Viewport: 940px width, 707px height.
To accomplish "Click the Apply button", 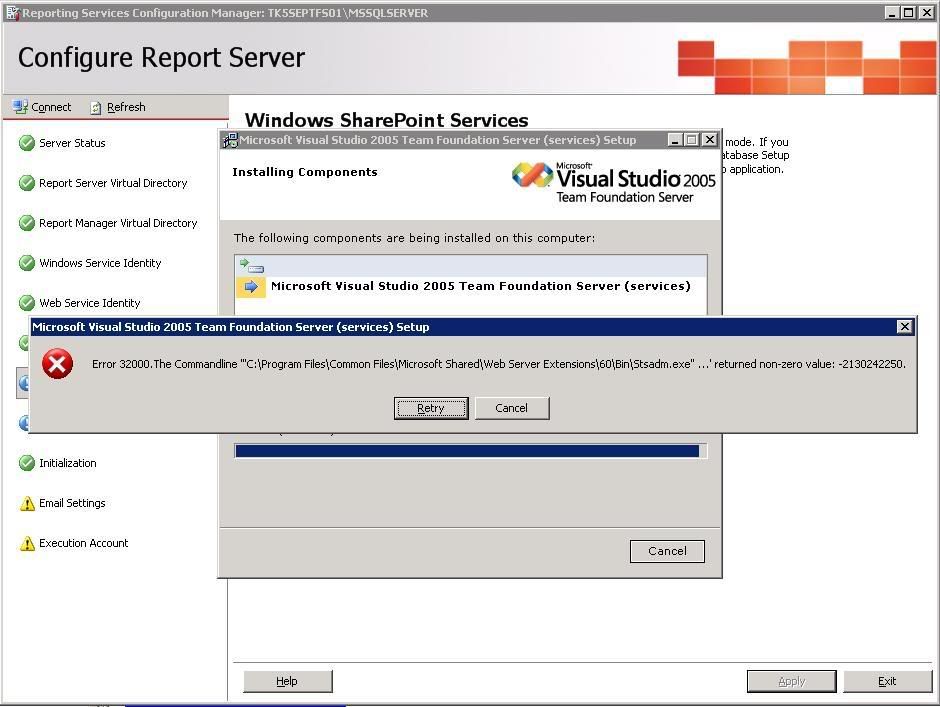I will pos(791,681).
